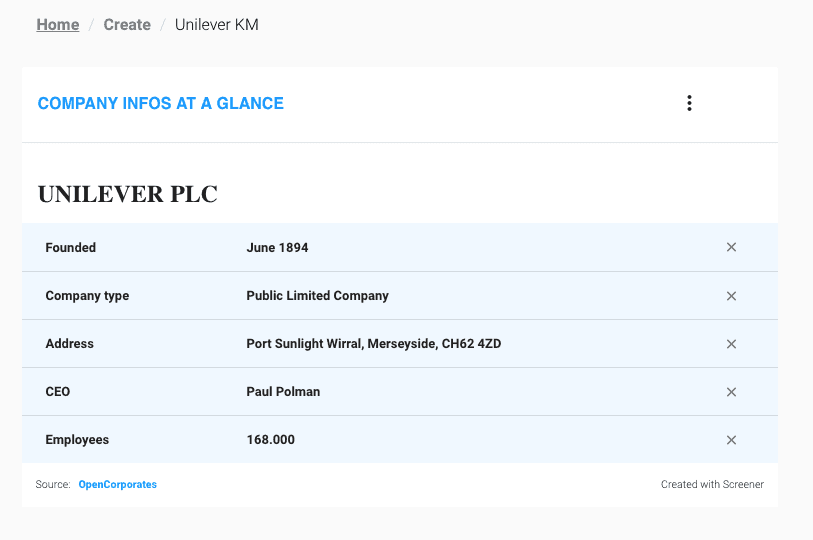Screen dimensions: 813x540
Task: Click the Address label
Action: point(69,344)
